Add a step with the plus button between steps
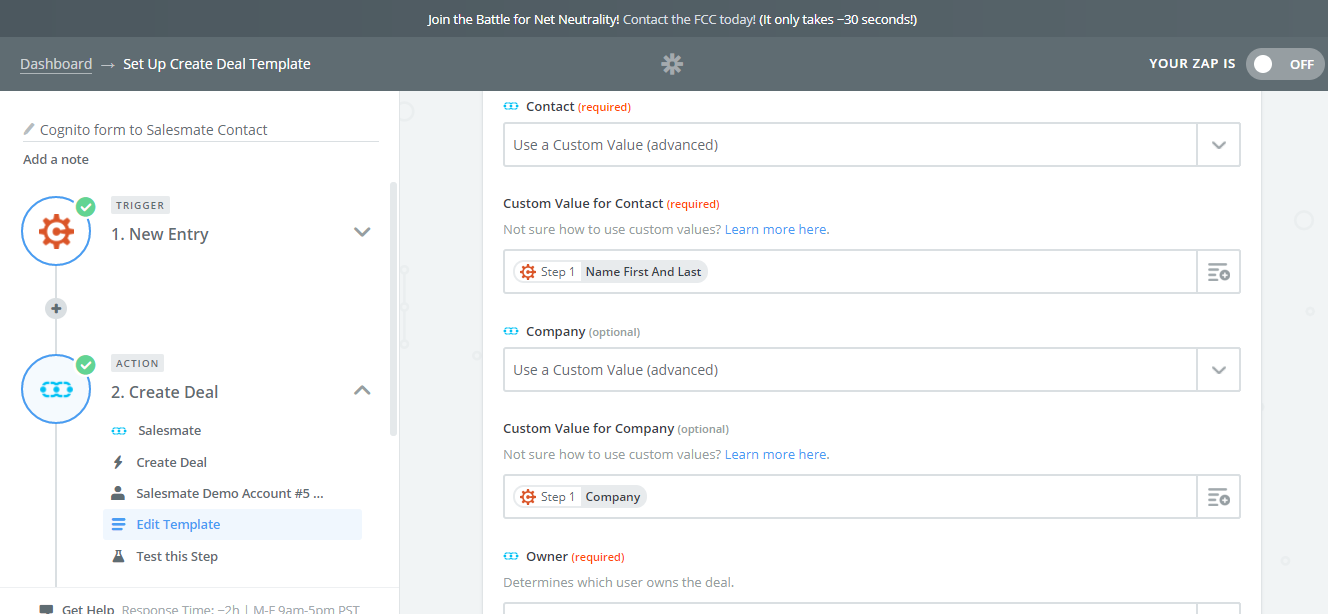Viewport: 1328px width, 614px height. pyautogui.click(x=56, y=309)
